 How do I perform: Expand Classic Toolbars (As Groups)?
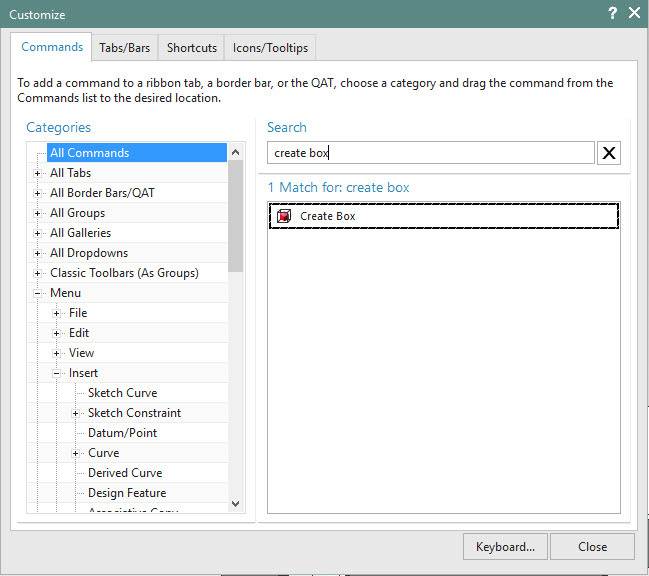click(37, 274)
